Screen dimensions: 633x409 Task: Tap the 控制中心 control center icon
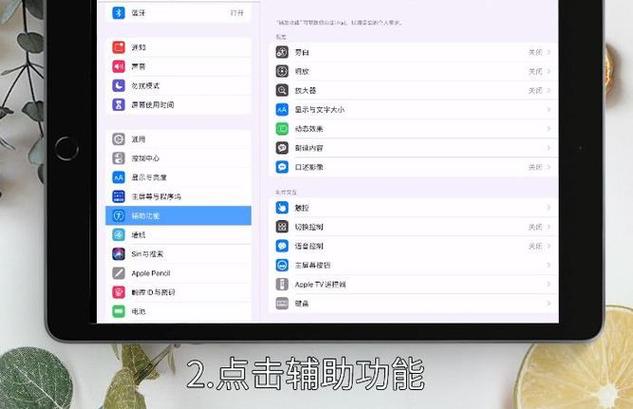point(118,158)
